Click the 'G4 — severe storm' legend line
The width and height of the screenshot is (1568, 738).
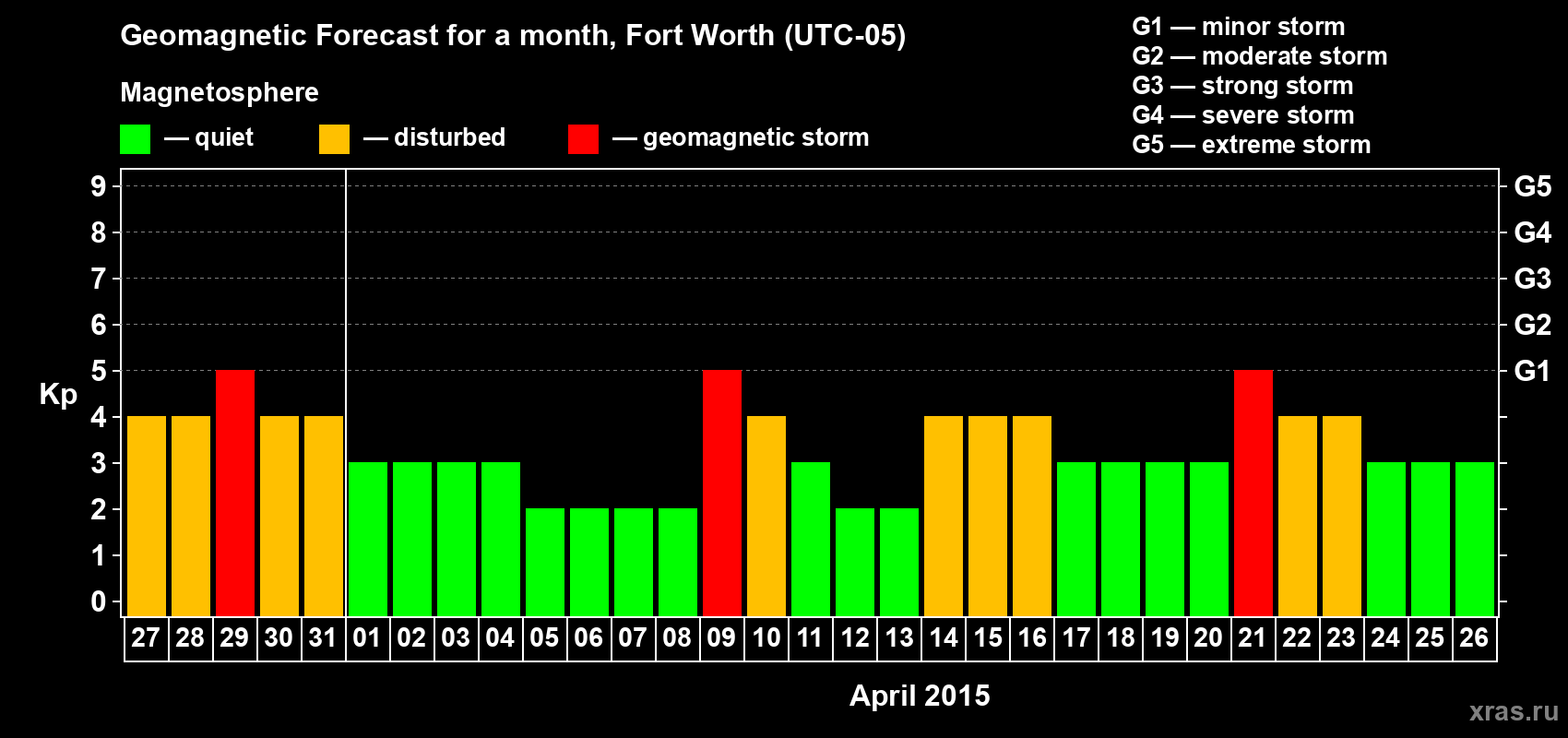[1243, 115]
